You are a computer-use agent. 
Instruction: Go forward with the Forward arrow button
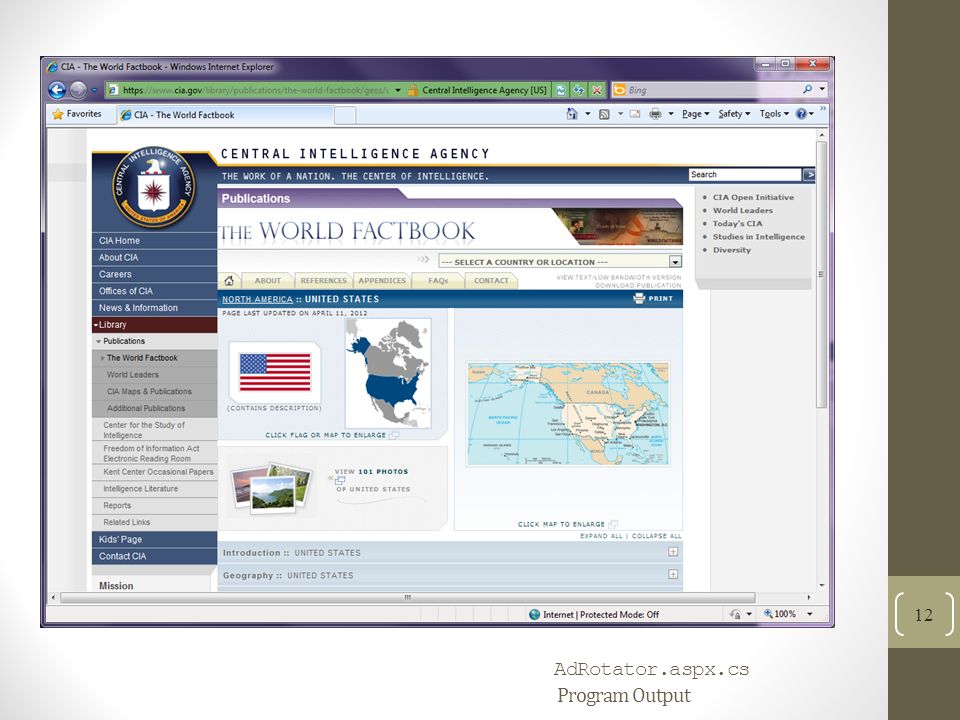coord(78,90)
